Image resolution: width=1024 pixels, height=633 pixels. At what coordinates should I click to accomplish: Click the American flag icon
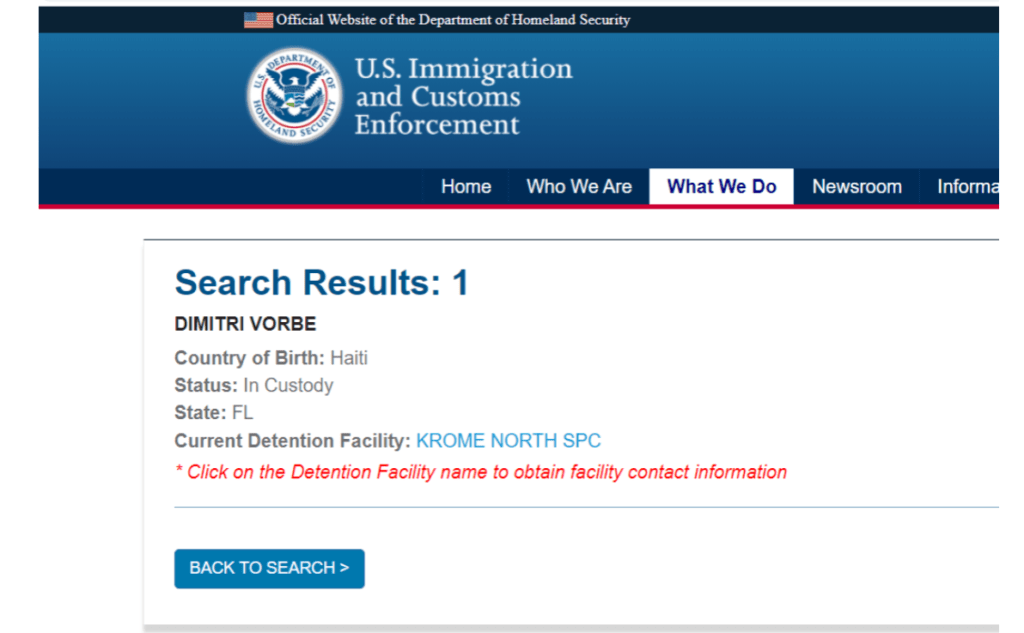pyautogui.click(x=258, y=19)
